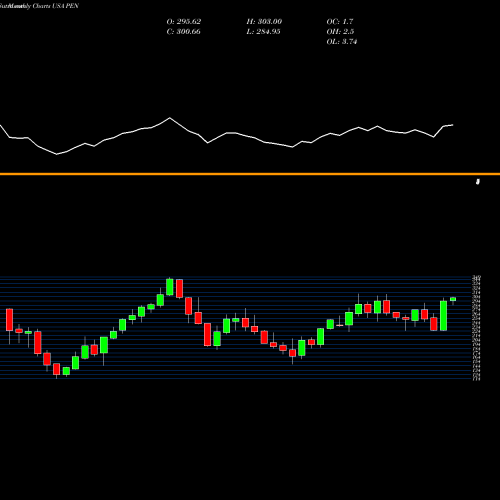Select the tall green candle before the last one

(443, 316)
